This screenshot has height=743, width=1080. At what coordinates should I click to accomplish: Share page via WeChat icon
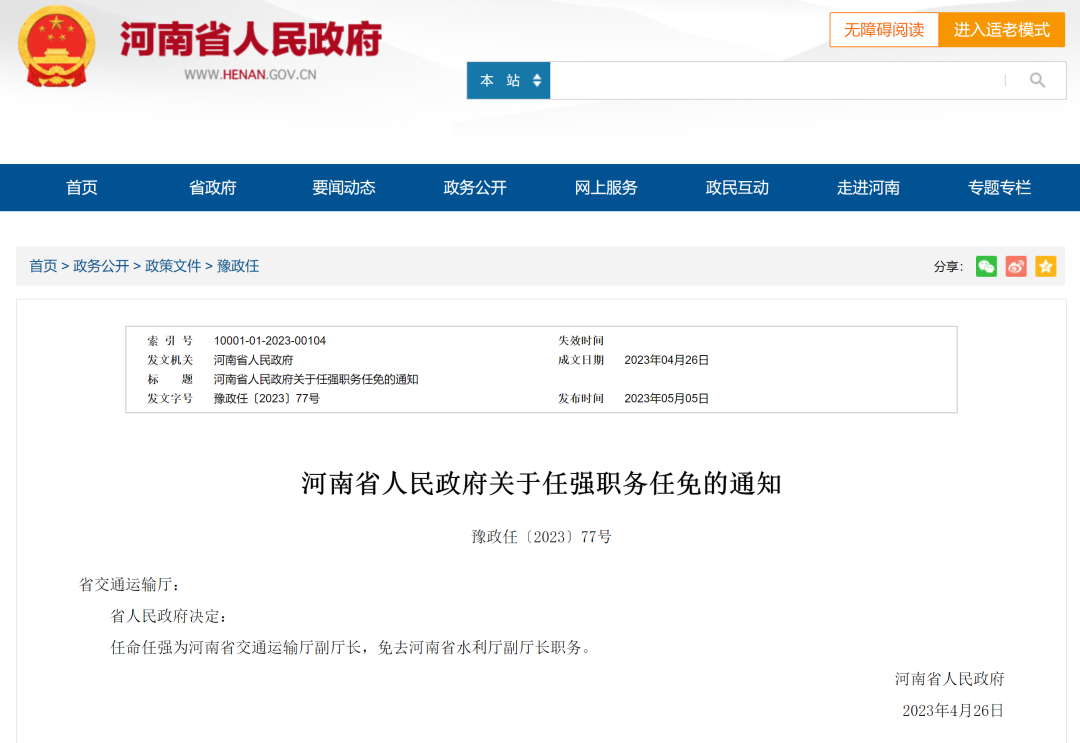point(986,266)
